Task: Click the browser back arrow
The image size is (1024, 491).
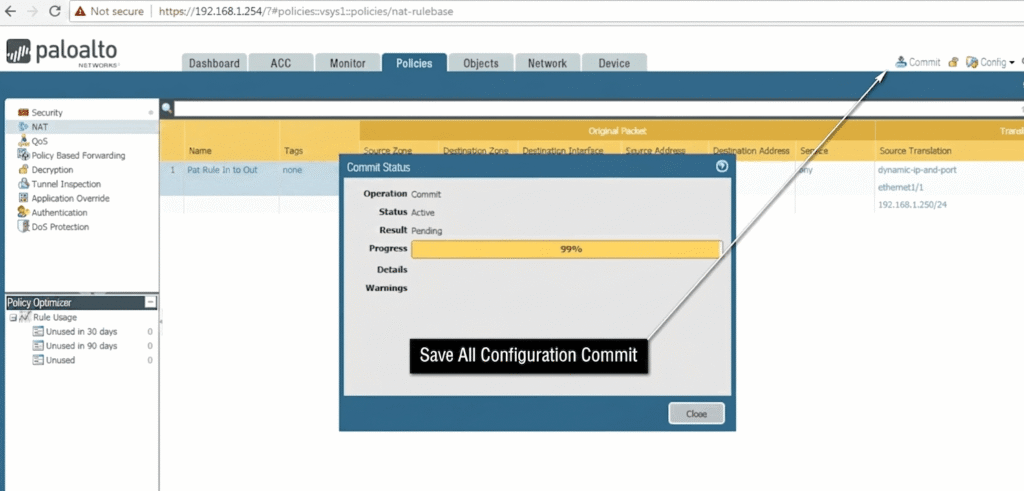Action: [10, 11]
